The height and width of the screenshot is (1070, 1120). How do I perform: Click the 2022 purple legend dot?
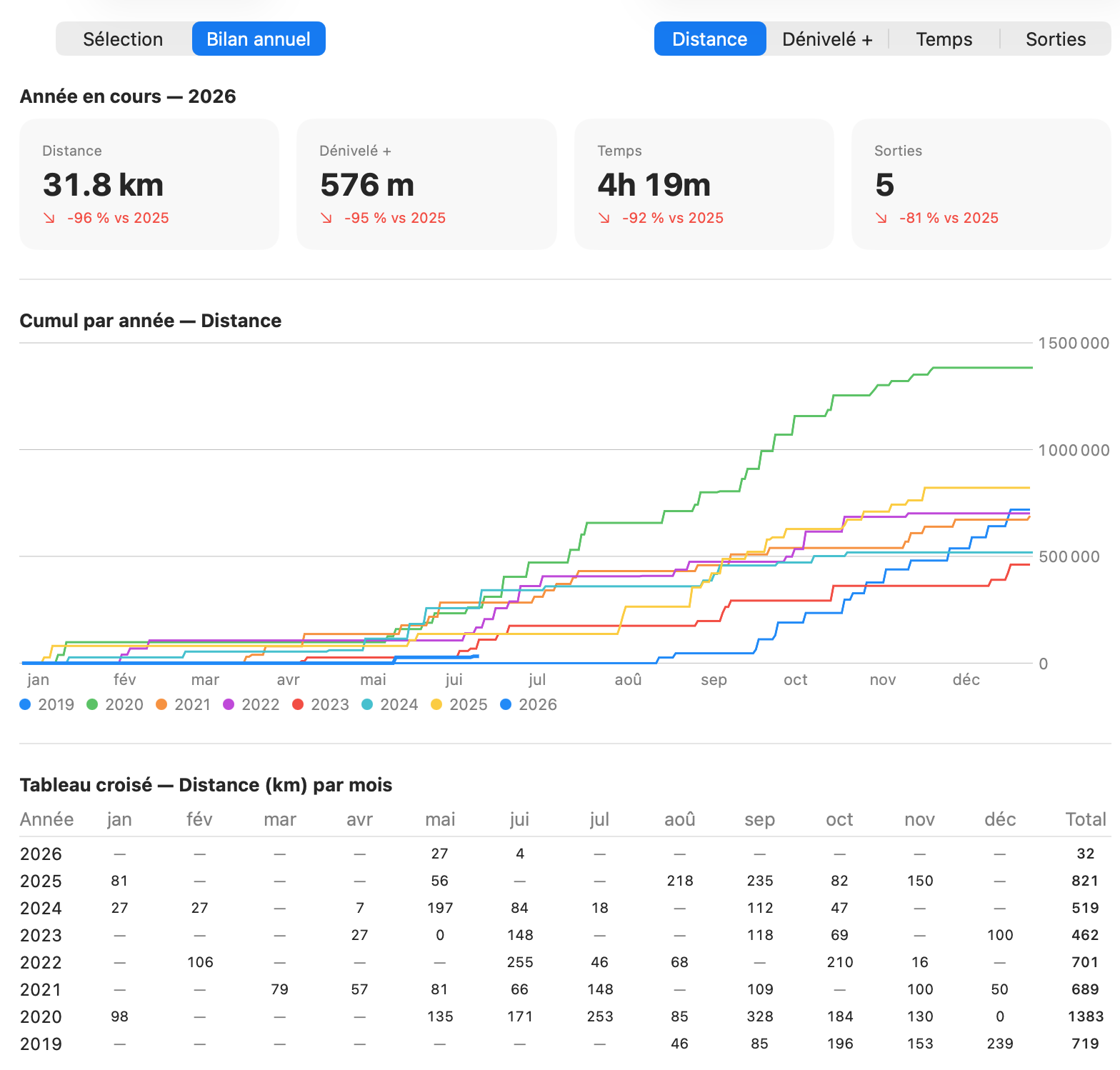pos(229,704)
